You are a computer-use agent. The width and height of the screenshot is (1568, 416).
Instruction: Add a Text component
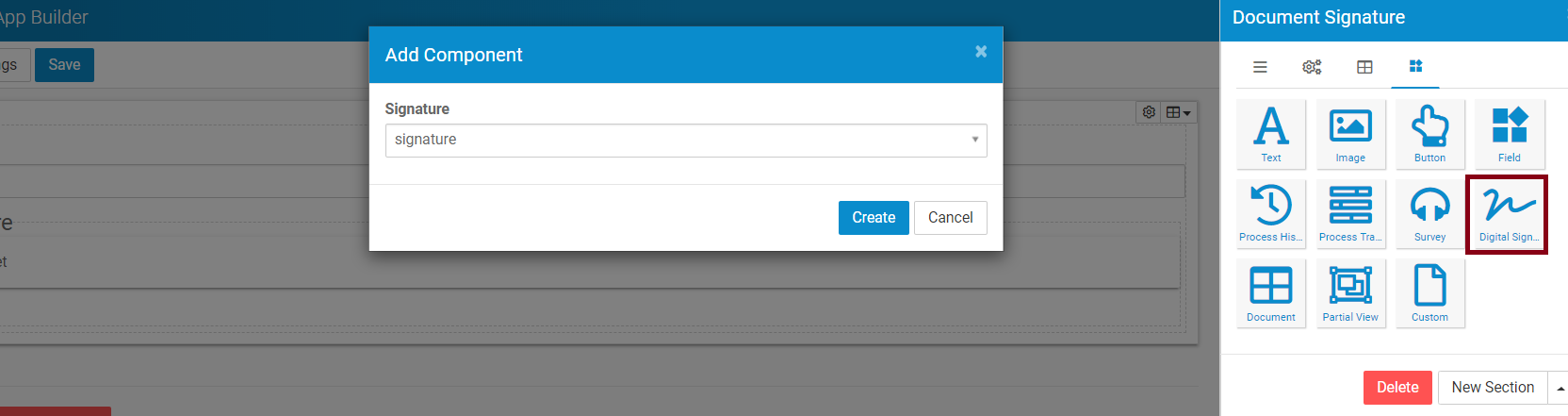click(1271, 134)
